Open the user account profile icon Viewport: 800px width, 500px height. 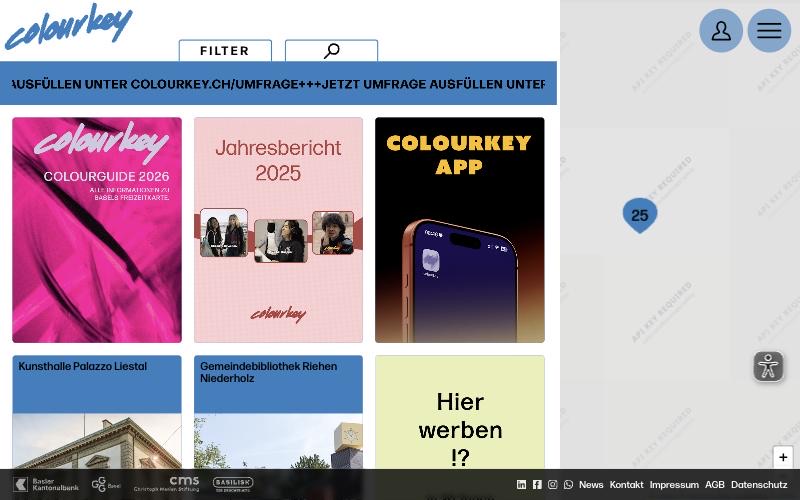720,31
